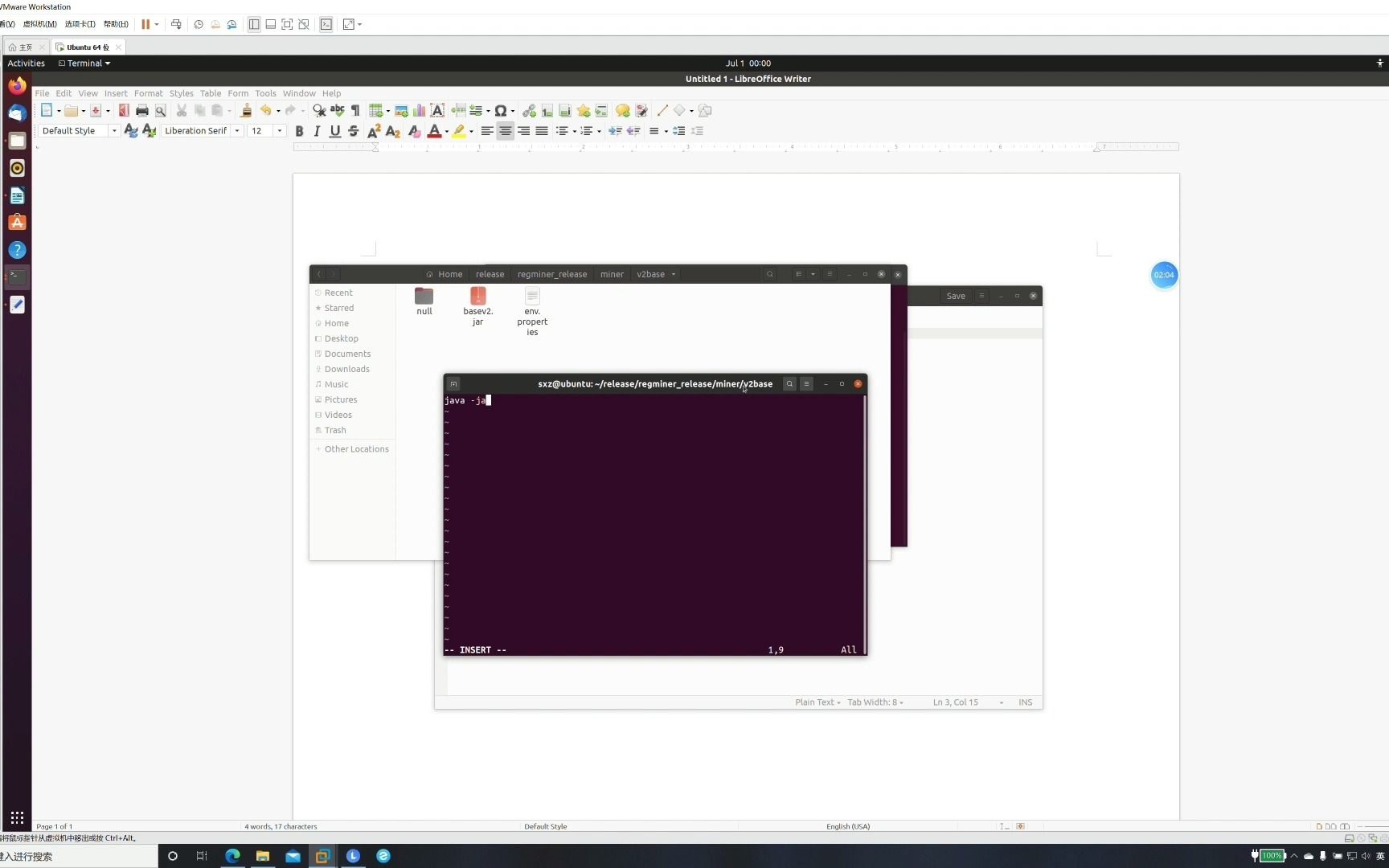
Task: Click the Superscript icon
Action: pyautogui.click(x=374, y=131)
